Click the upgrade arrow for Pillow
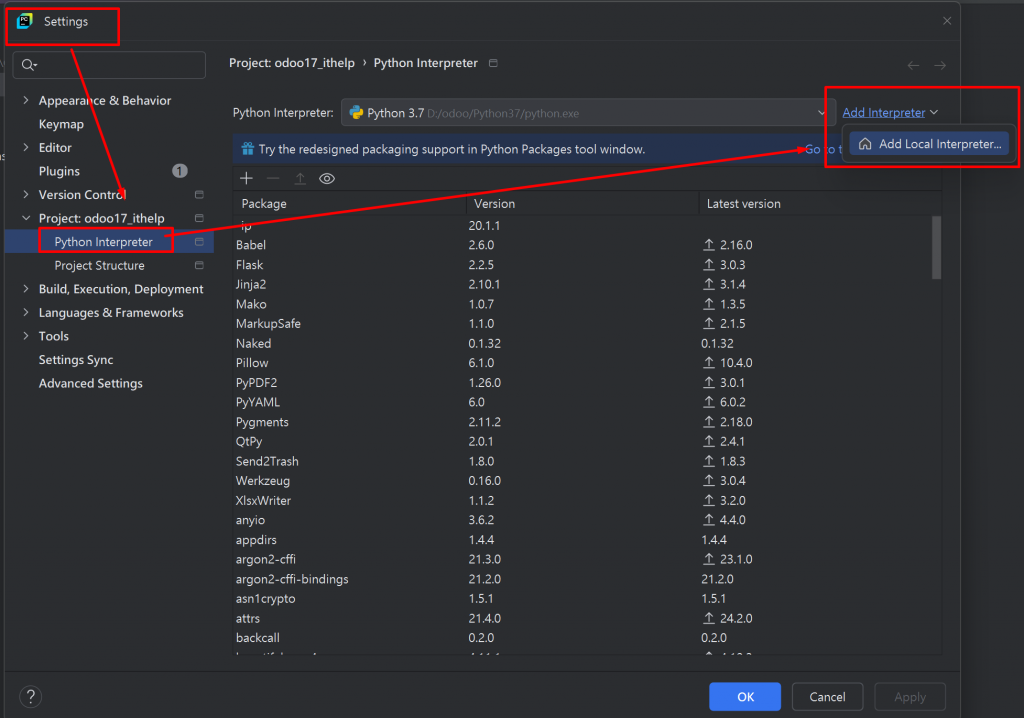Screen dimensions: 1024x718 pos(709,363)
